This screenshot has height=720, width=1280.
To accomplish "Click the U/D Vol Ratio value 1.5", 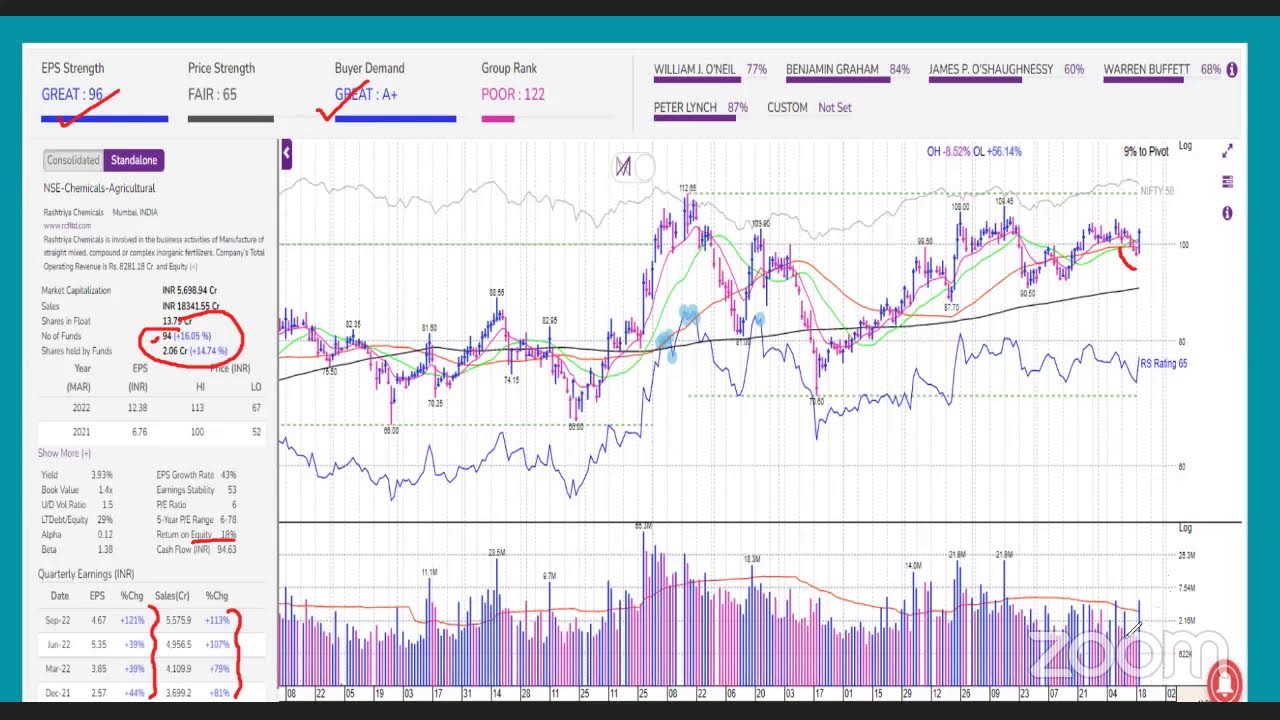I will click(x=107, y=505).
